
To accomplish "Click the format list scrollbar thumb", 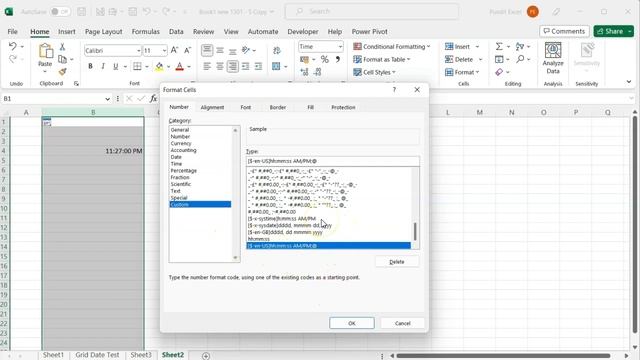I will click(x=415, y=231).
